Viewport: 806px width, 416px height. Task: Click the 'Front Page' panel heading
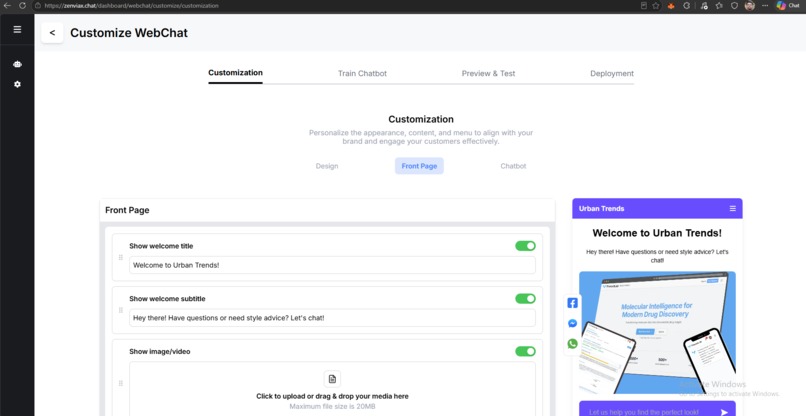[x=127, y=210]
